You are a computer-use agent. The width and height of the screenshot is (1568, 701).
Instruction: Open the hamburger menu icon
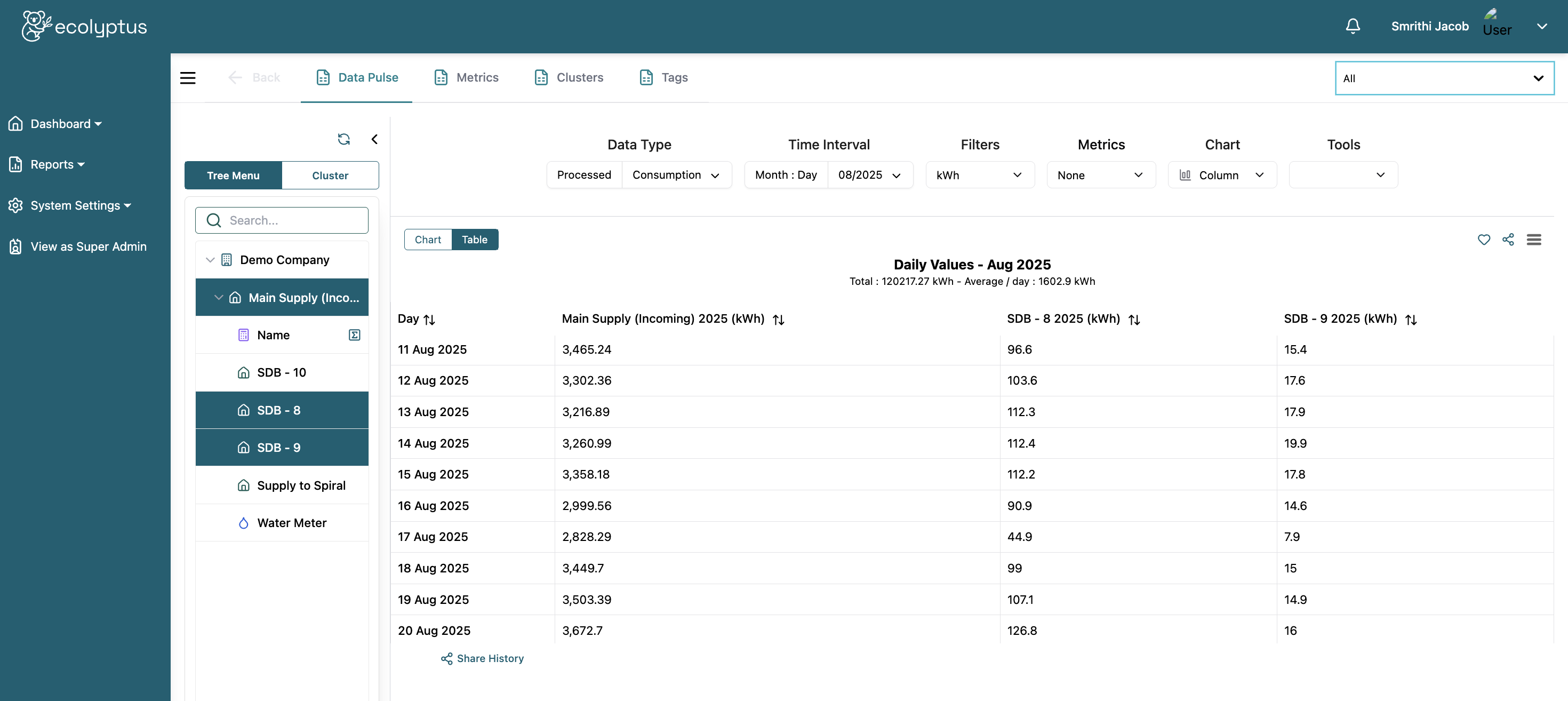click(188, 78)
